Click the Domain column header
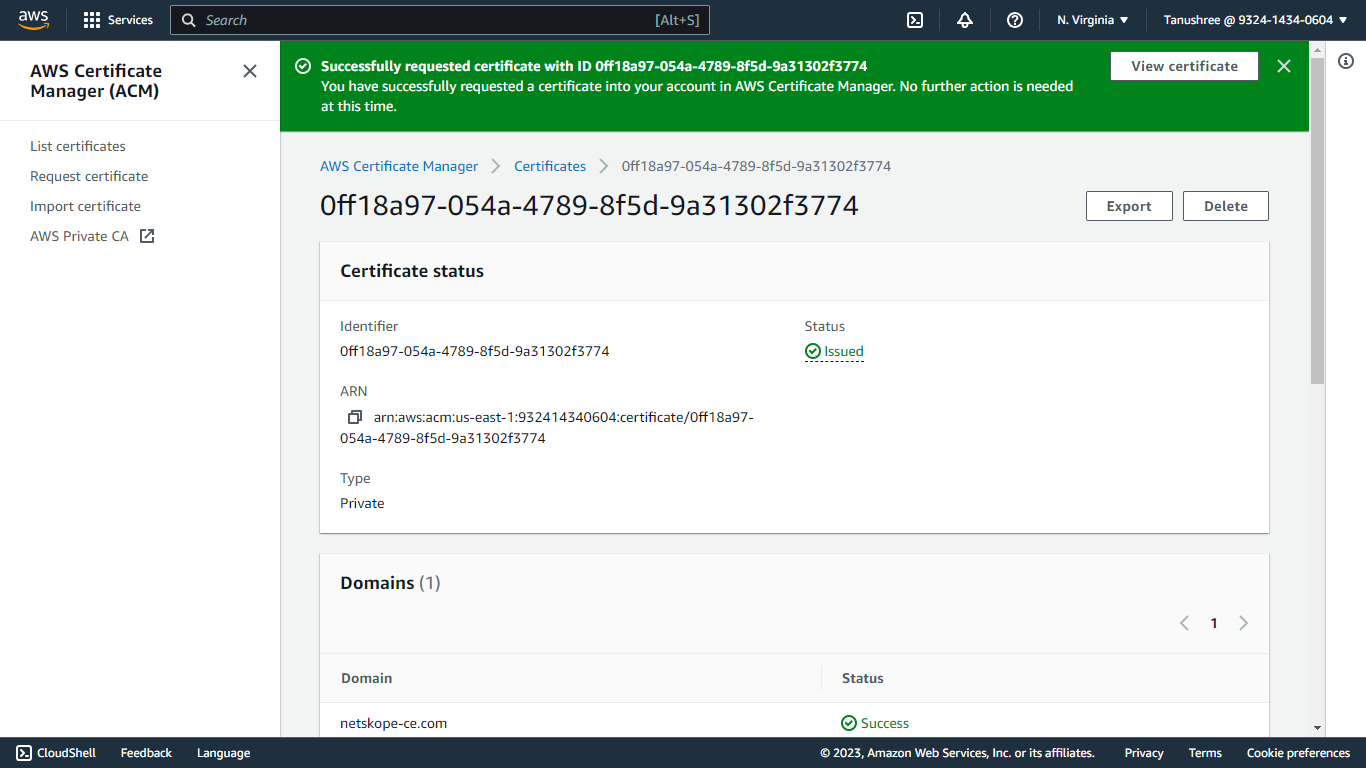 (x=366, y=678)
